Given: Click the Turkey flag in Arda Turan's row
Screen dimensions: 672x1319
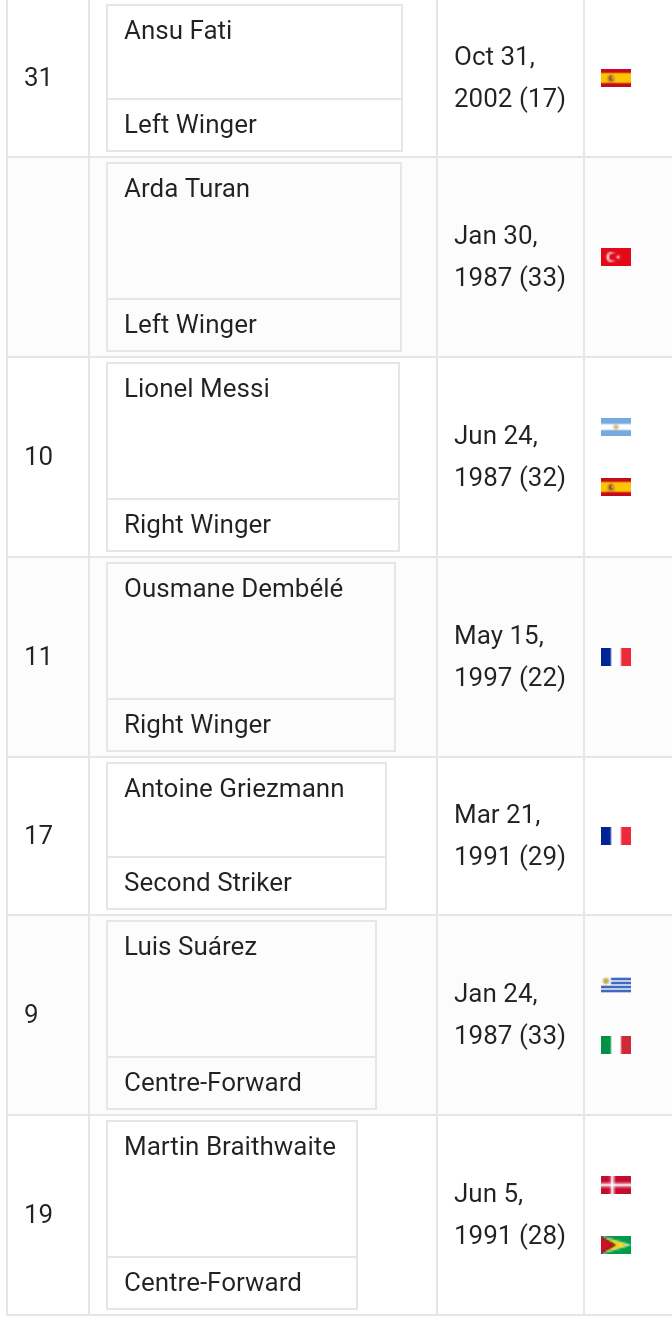Looking at the screenshot, I should click(x=615, y=257).
